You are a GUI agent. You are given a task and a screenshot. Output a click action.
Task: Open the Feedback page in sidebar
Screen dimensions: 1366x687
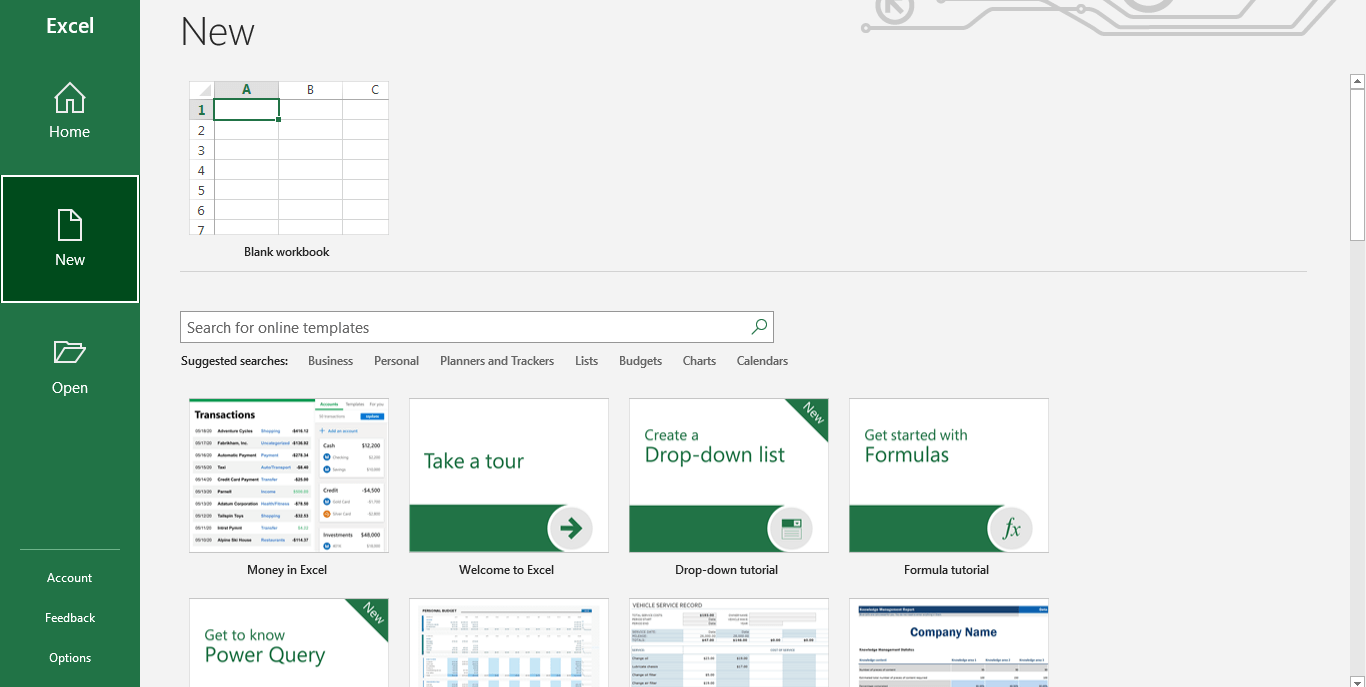tap(70, 618)
